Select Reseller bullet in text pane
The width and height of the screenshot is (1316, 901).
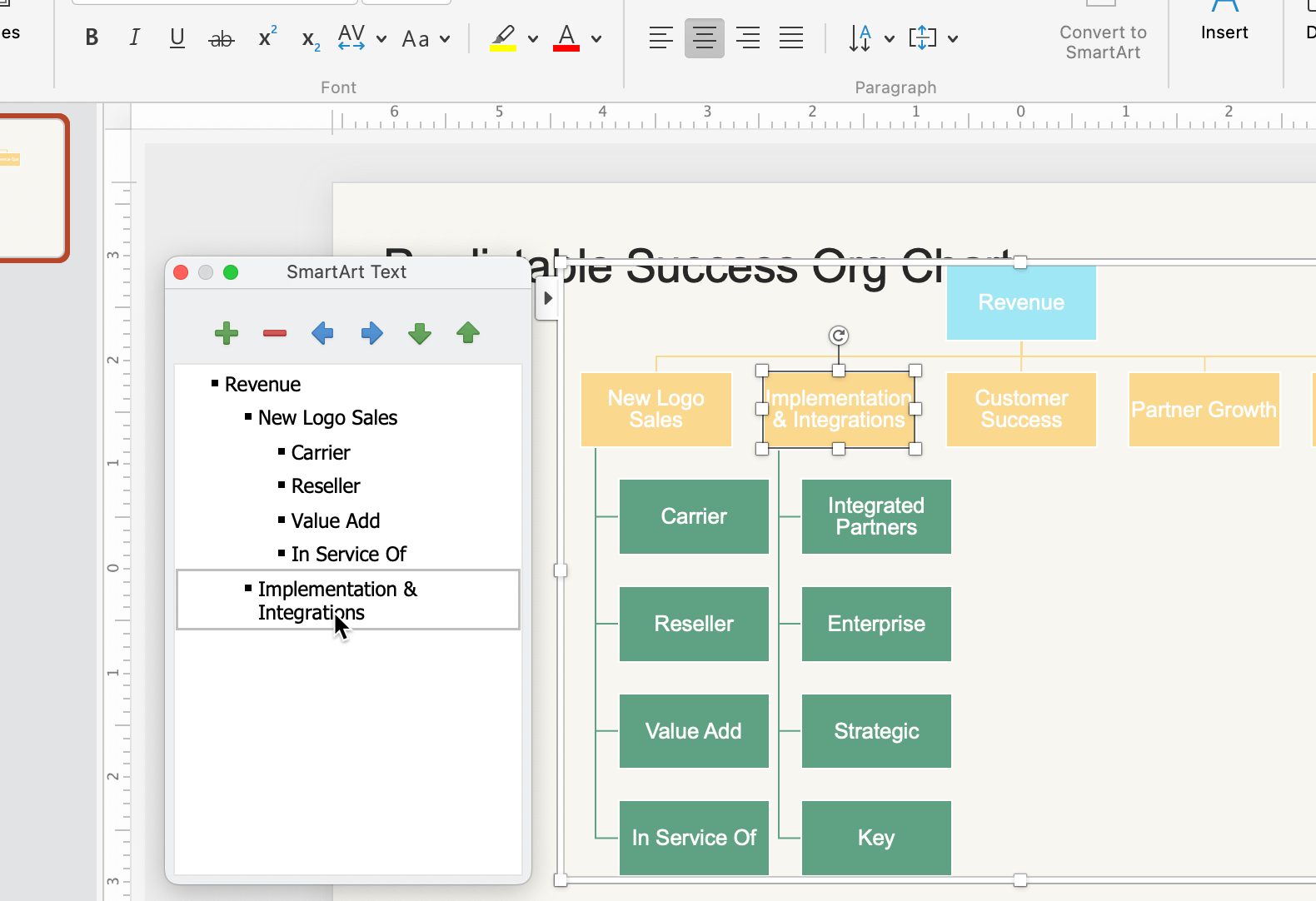pos(326,486)
